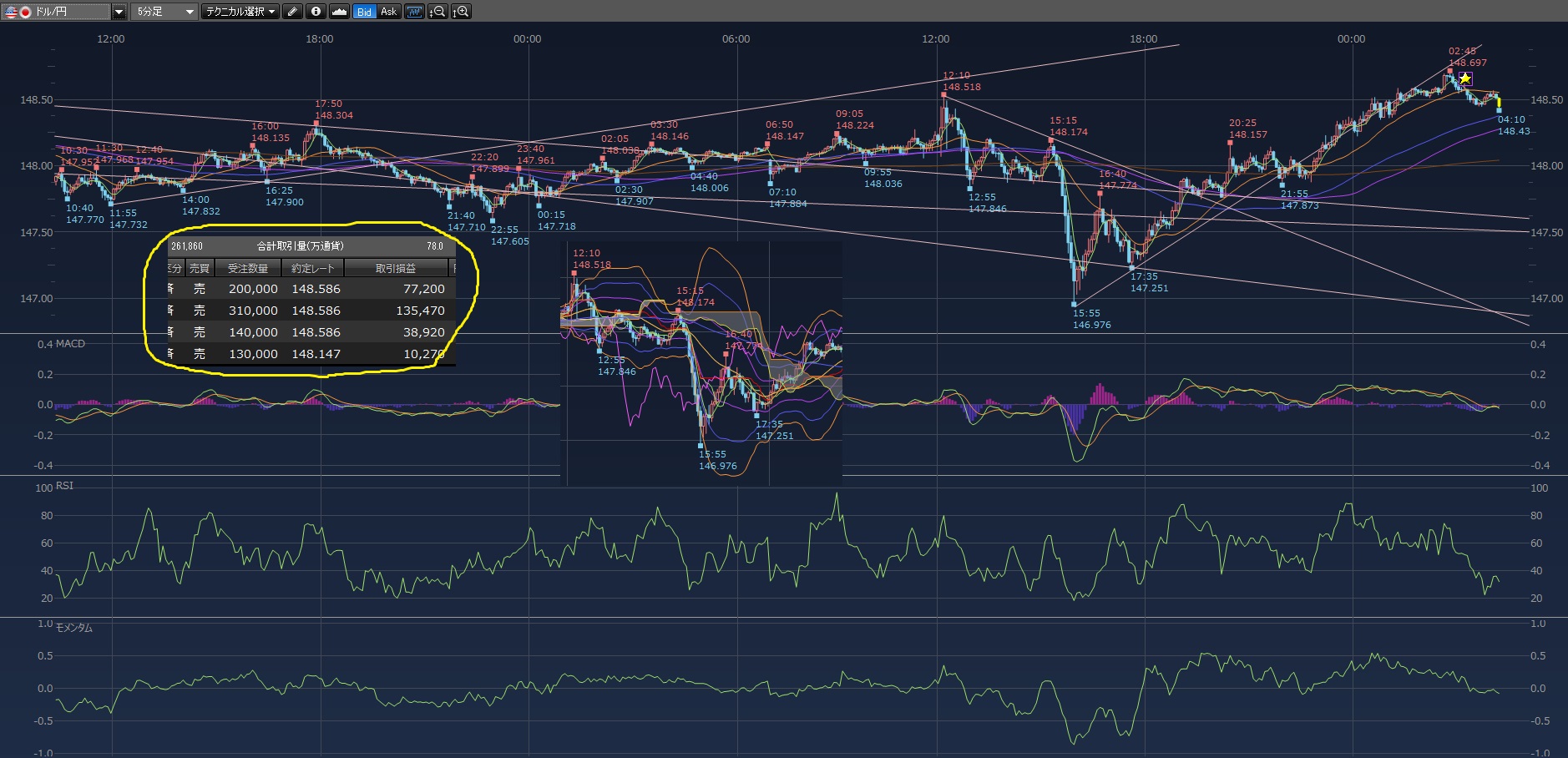Zoom out the chart vertically
The width and height of the screenshot is (1568, 758).
pos(438,12)
